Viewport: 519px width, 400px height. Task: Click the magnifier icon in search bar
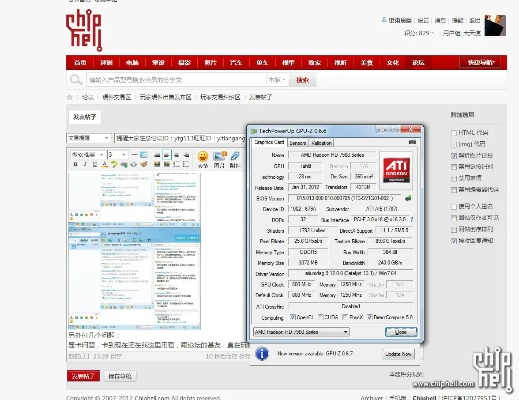76,80
